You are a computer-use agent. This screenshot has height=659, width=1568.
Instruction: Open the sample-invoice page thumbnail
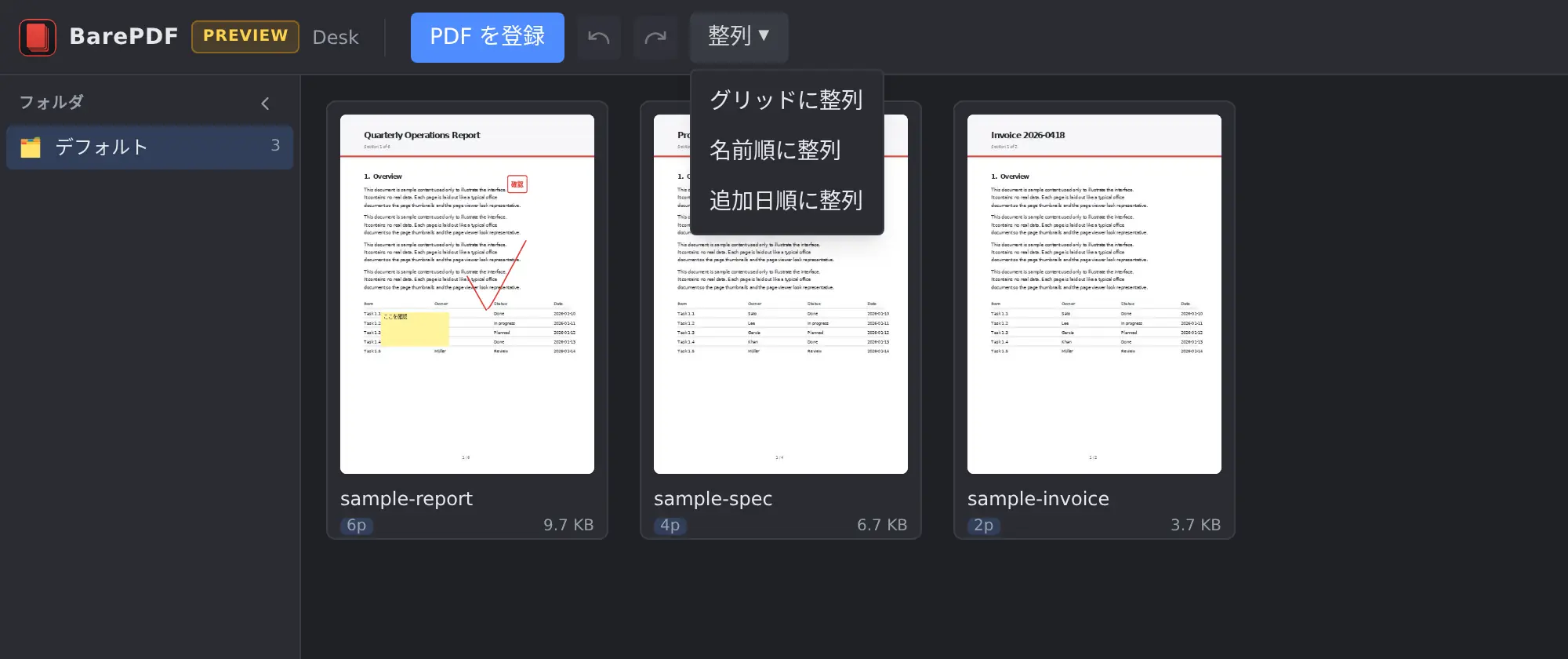pos(1094,294)
